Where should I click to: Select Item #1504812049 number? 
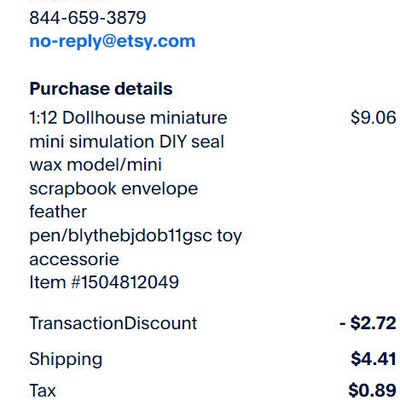pos(104,283)
